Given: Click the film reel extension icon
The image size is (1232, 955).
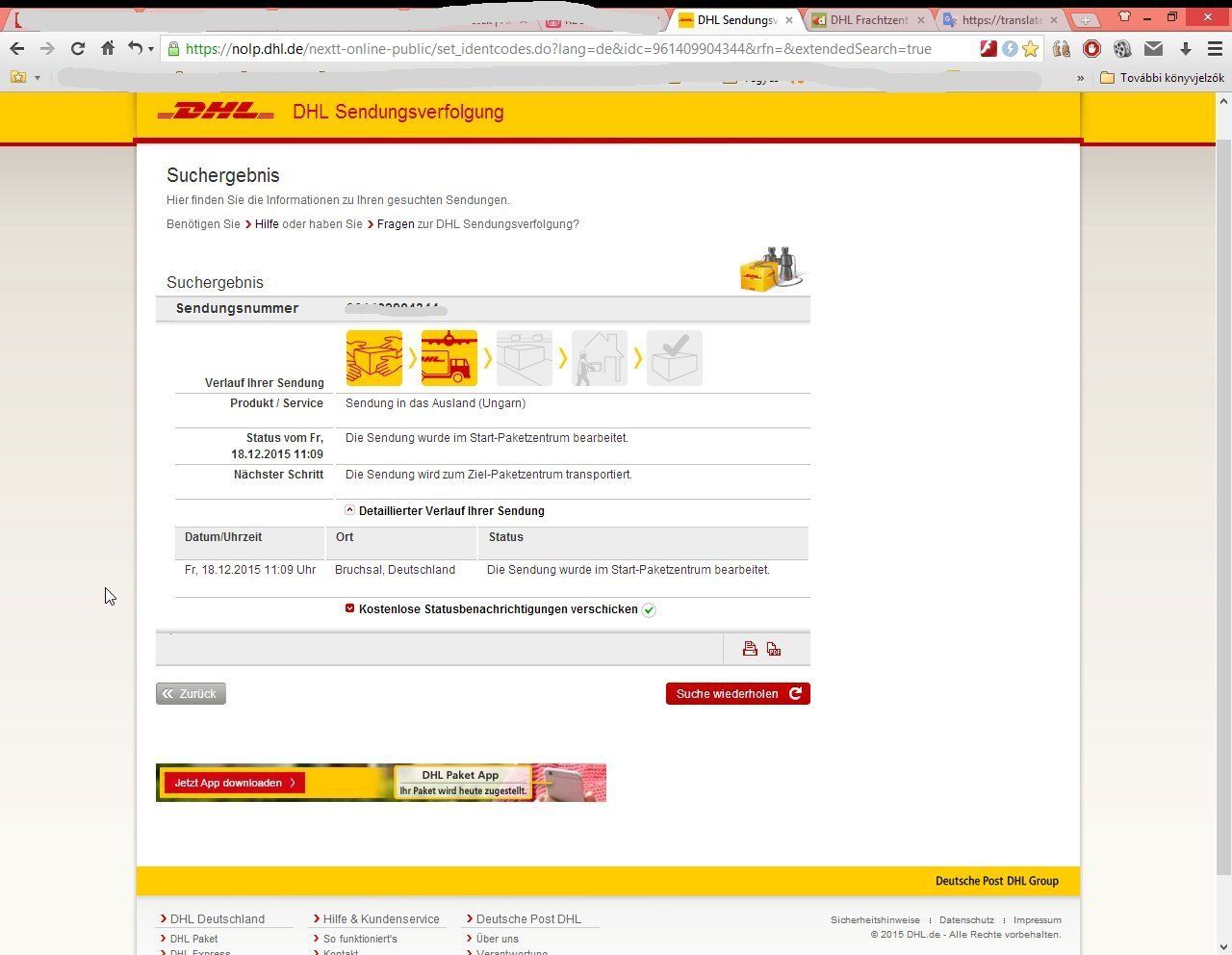Looking at the screenshot, I should [1122, 48].
